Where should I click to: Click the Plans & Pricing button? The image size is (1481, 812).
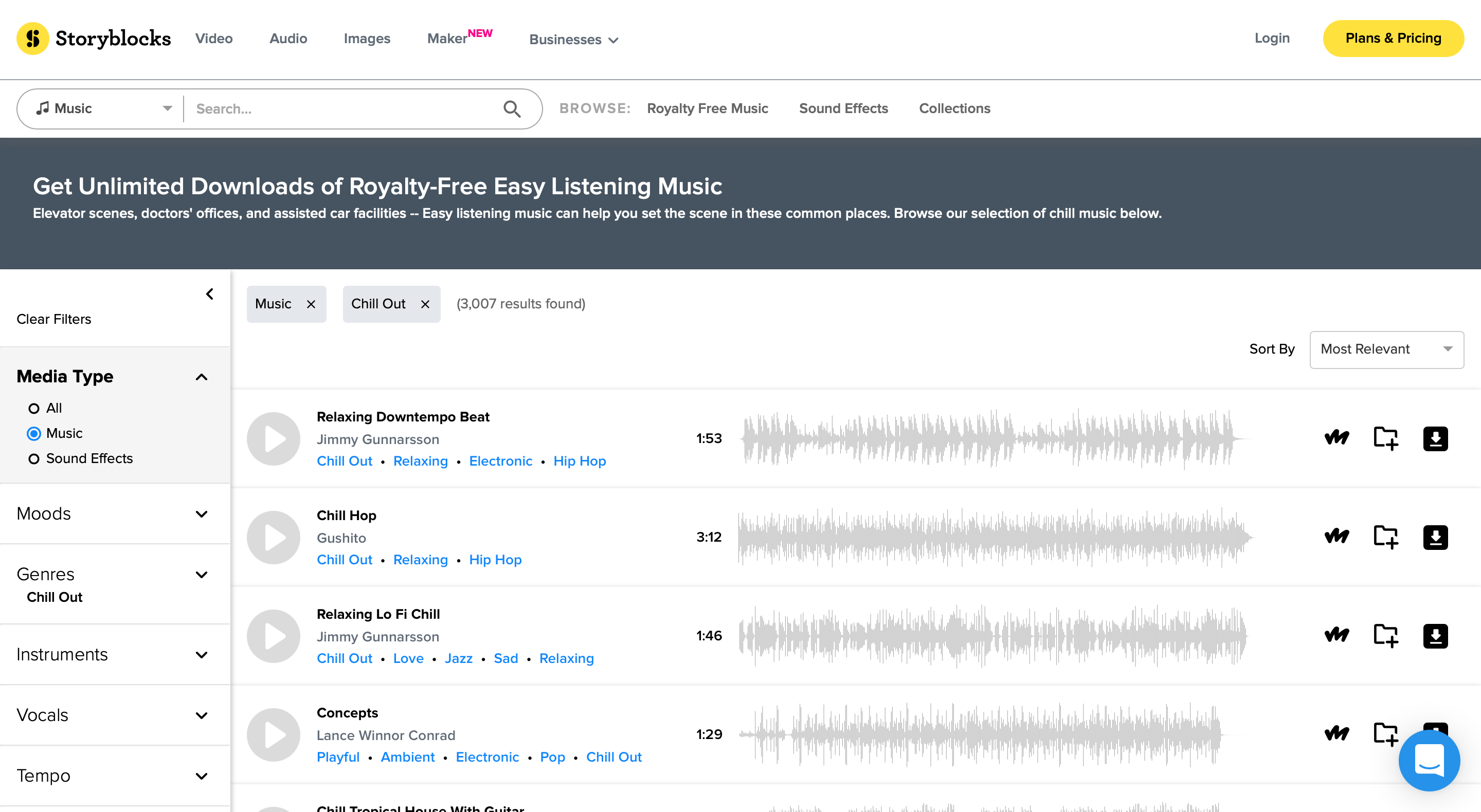coord(1392,38)
